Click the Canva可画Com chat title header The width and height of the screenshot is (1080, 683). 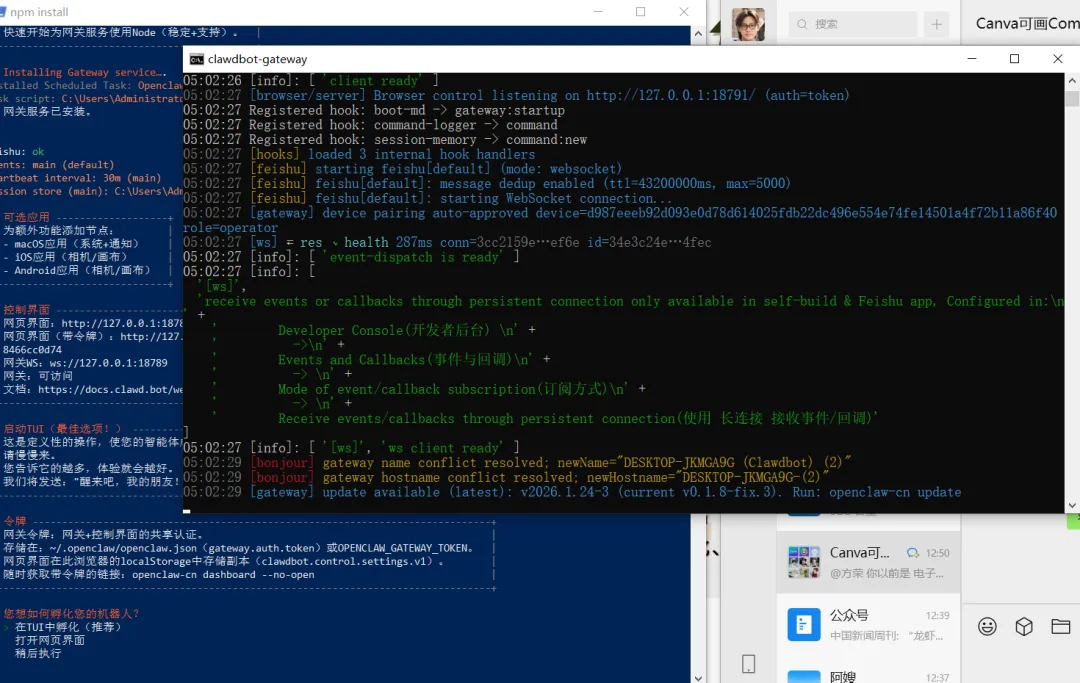[x=1027, y=23]
